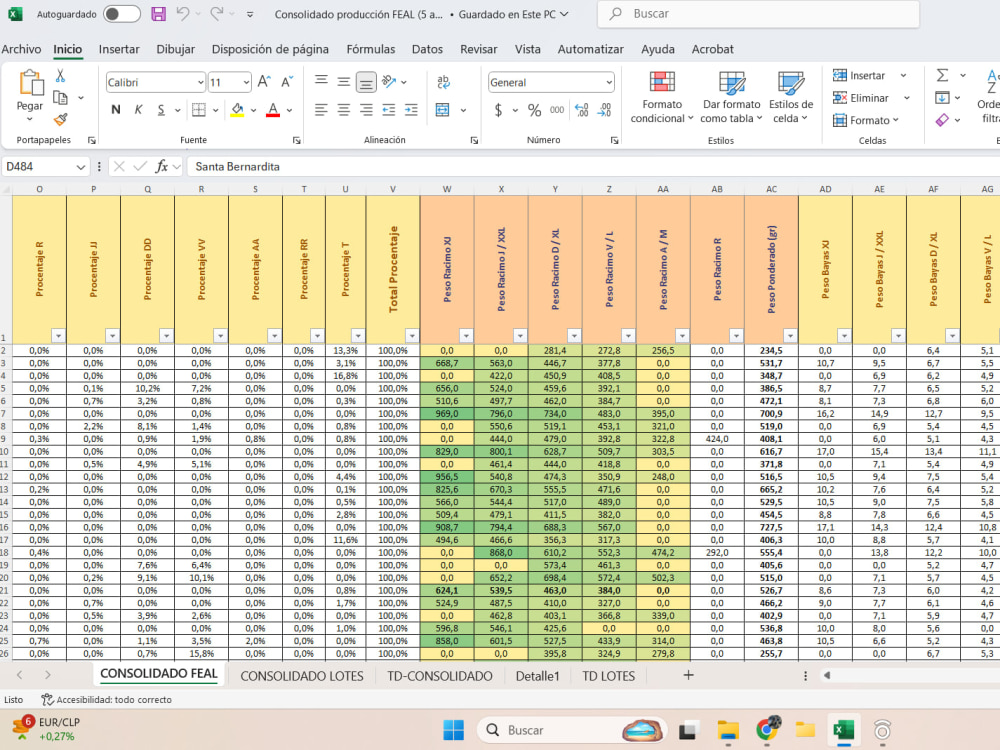Choose the merge and center cells icon

443,110
